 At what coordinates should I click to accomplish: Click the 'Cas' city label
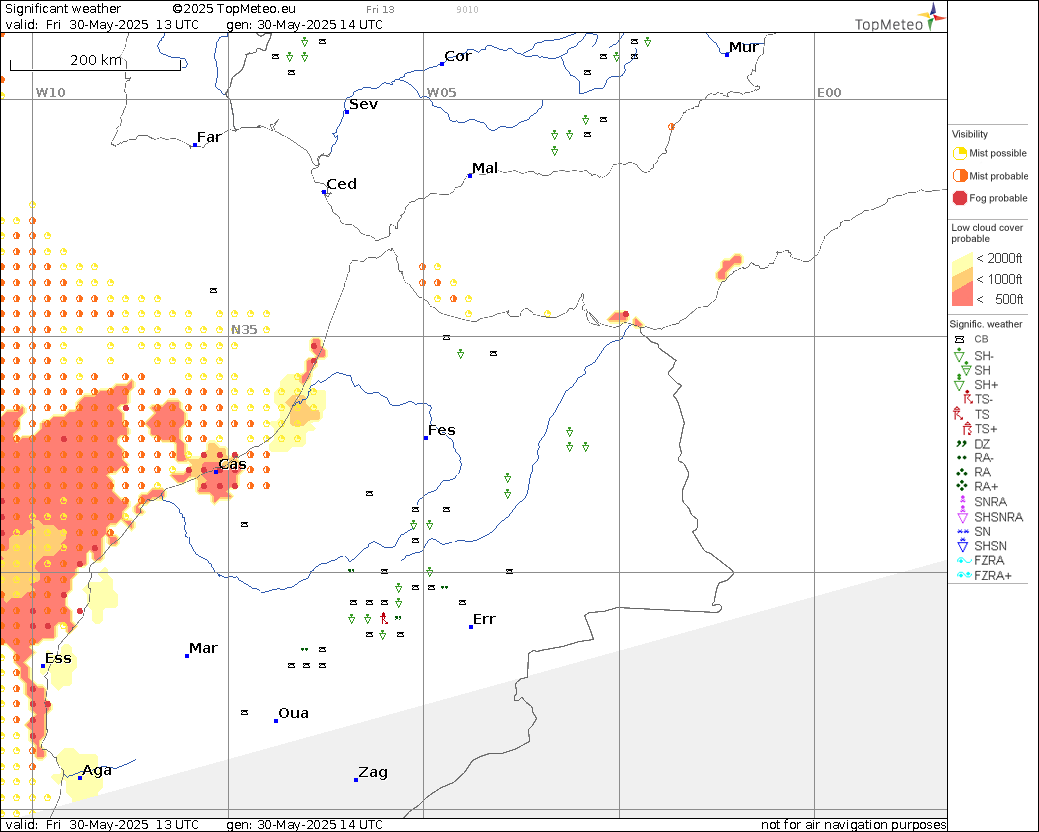tap(233, 464)
